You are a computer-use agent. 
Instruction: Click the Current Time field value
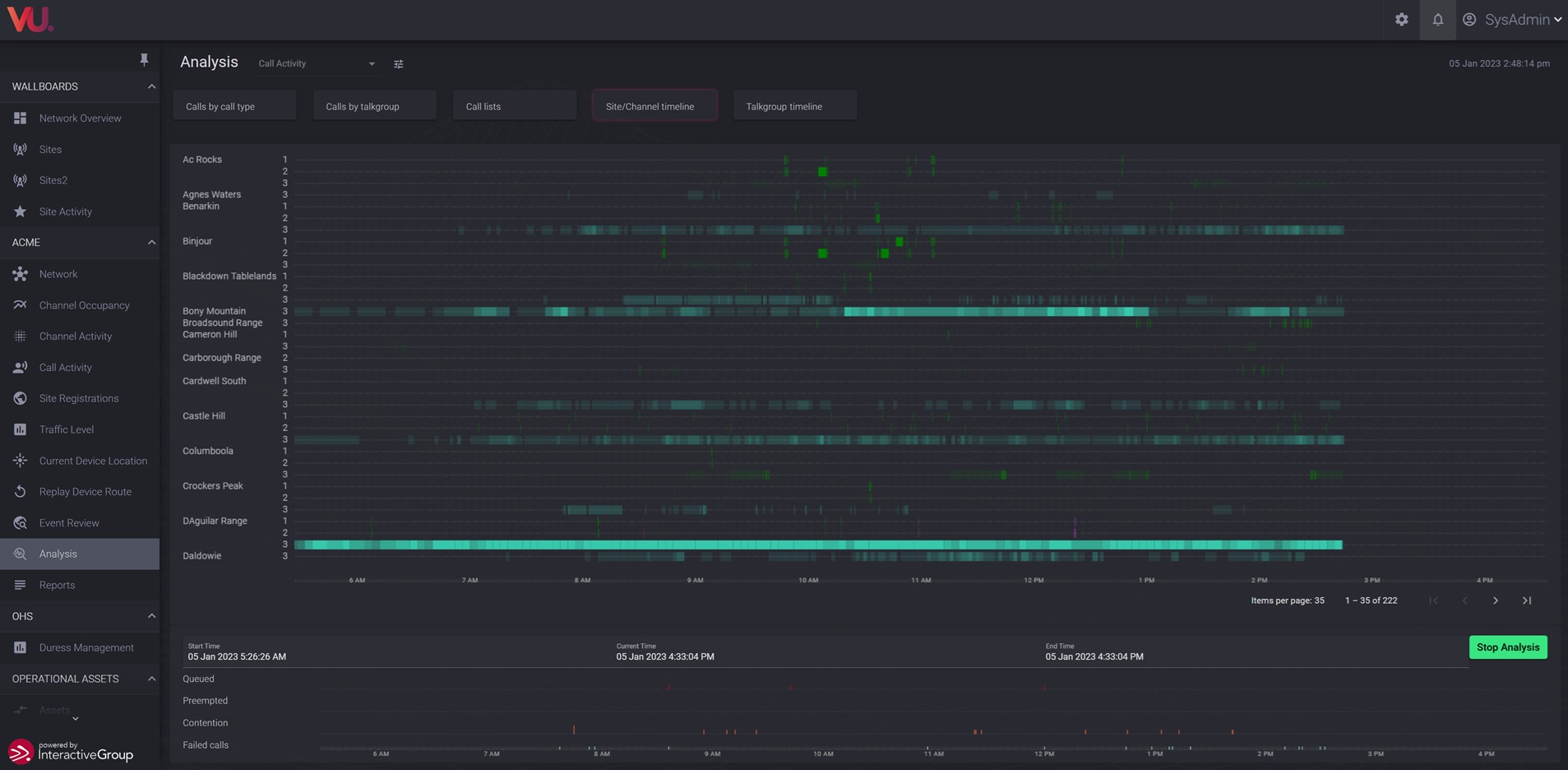click(665, 656)
